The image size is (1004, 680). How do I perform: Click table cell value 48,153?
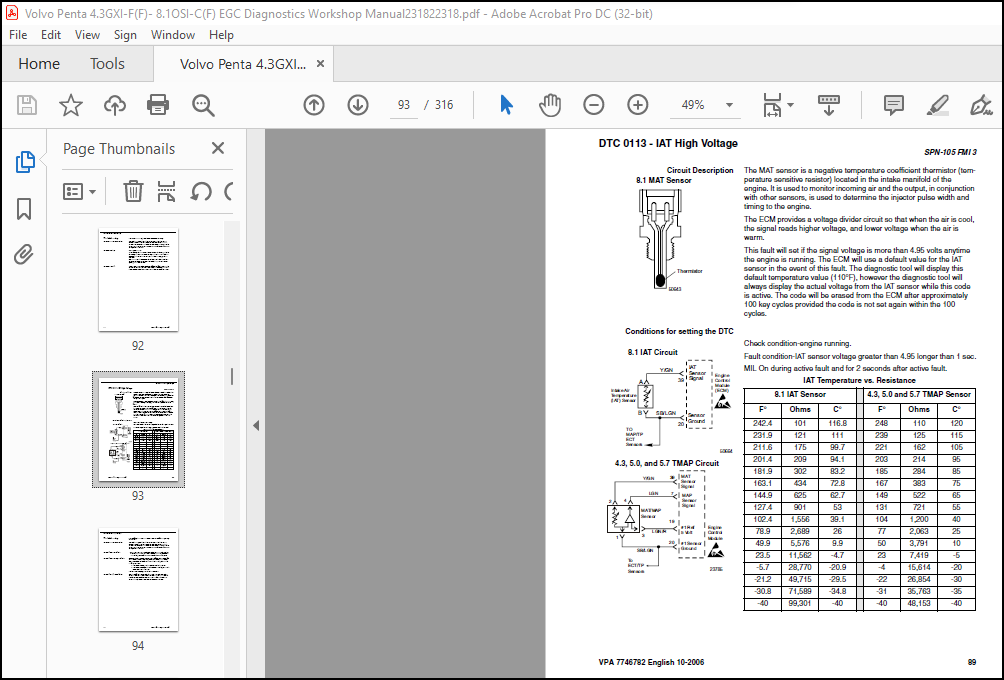click(x=919, y=603)
